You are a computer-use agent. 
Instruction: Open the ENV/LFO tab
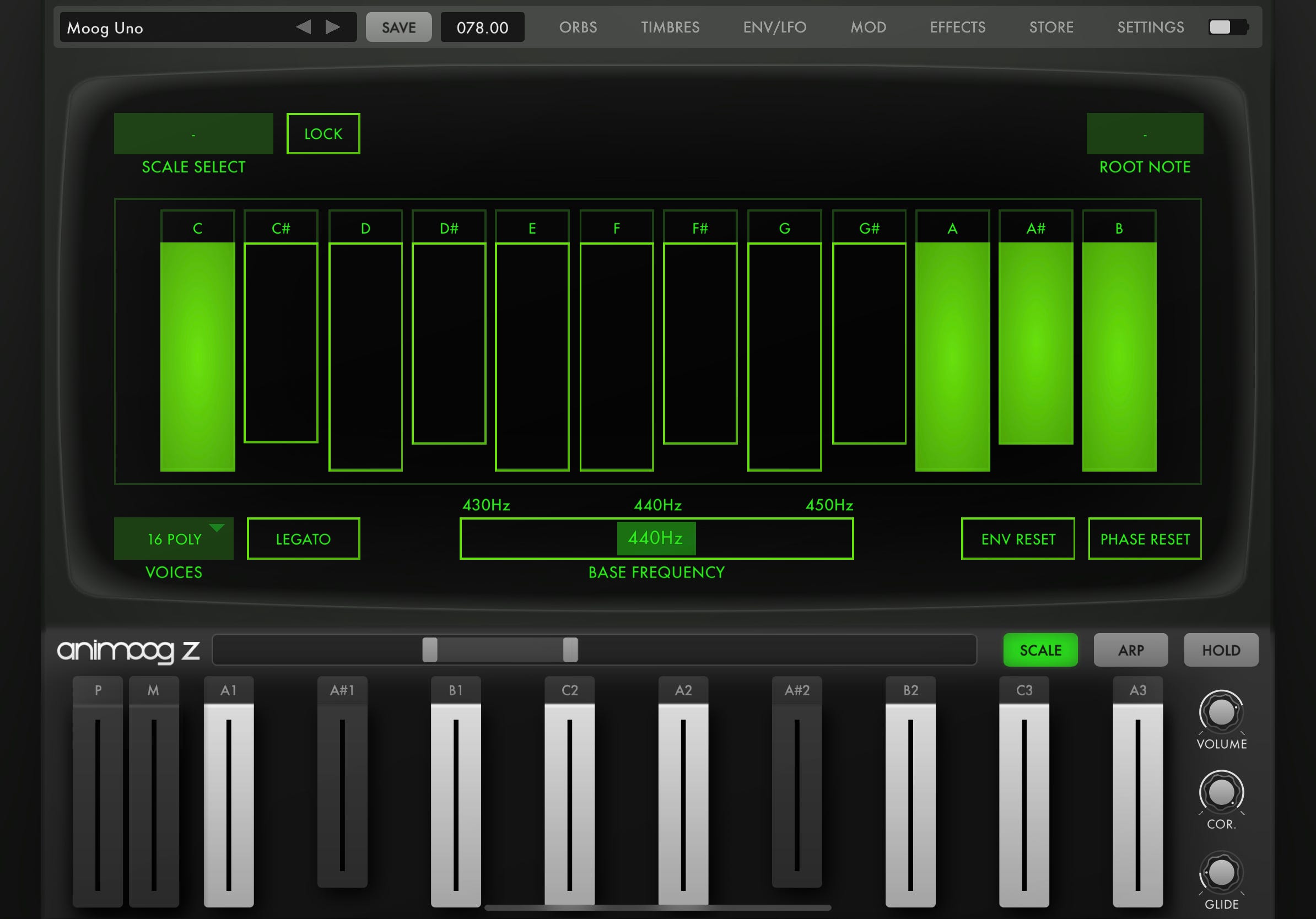pos(774,27)
